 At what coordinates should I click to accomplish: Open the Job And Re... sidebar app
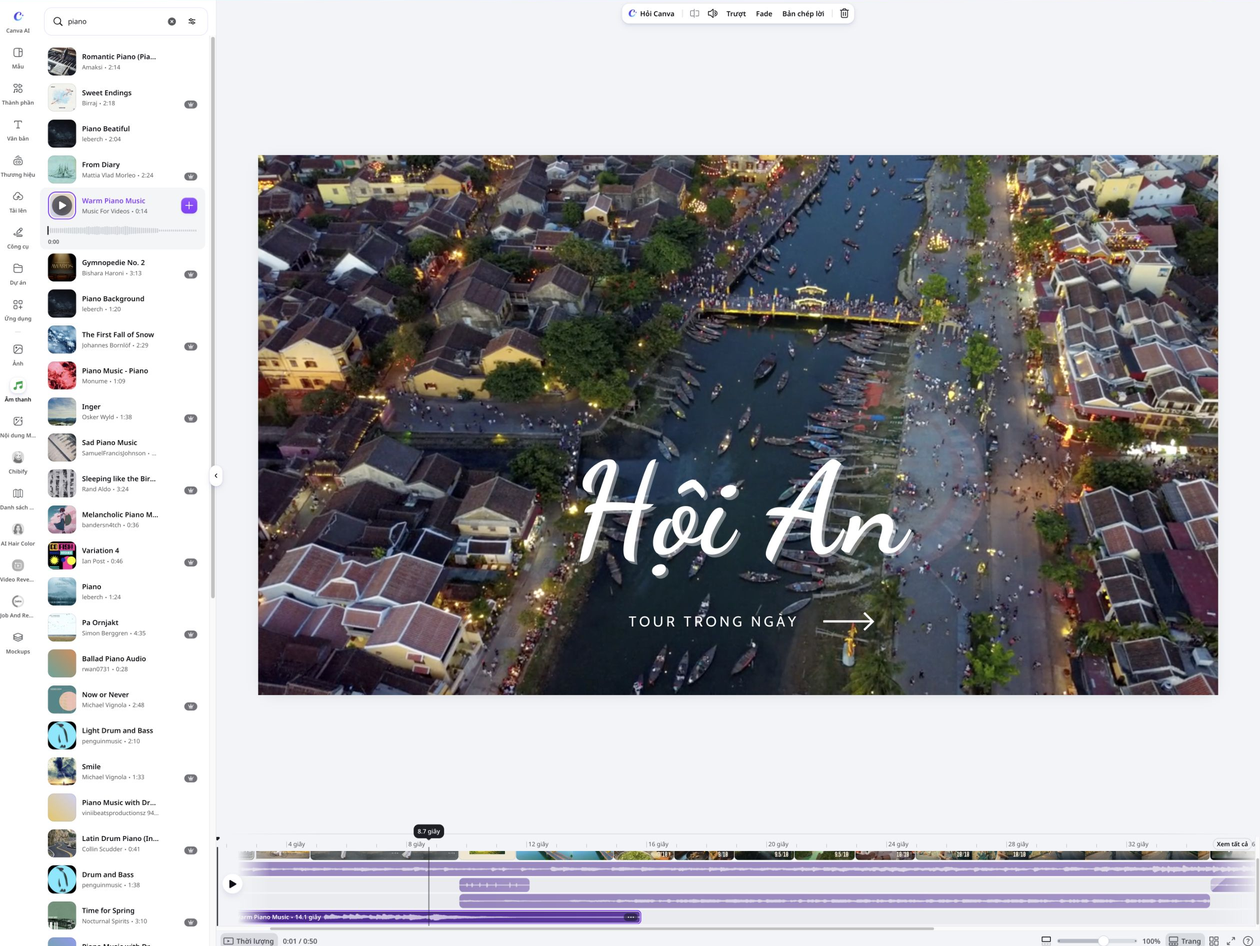17,606
